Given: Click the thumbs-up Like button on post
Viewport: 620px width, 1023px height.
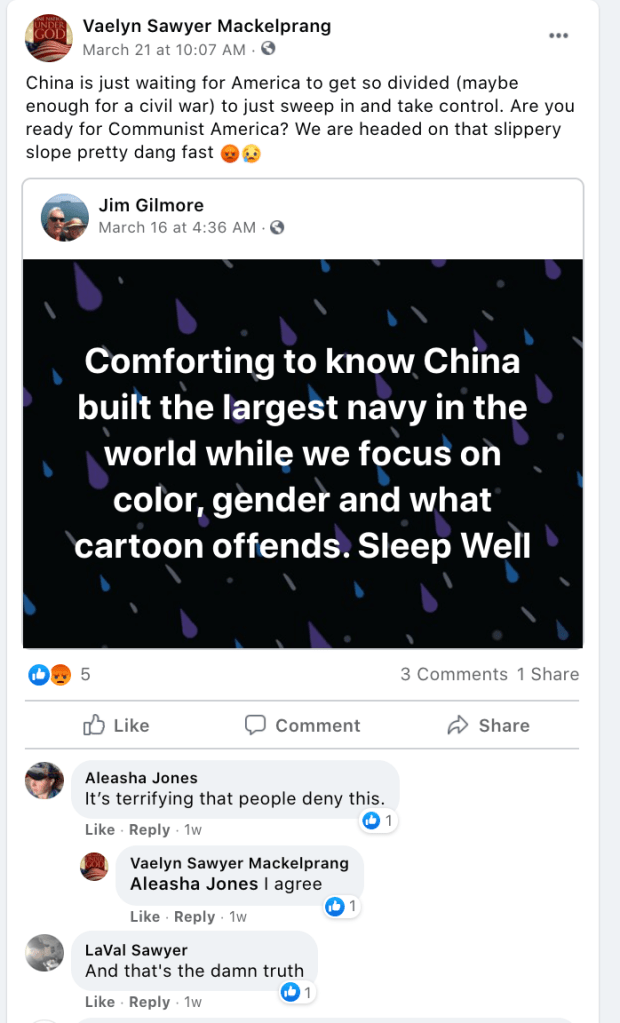Looking at the screenshot, I should [116, 725].
